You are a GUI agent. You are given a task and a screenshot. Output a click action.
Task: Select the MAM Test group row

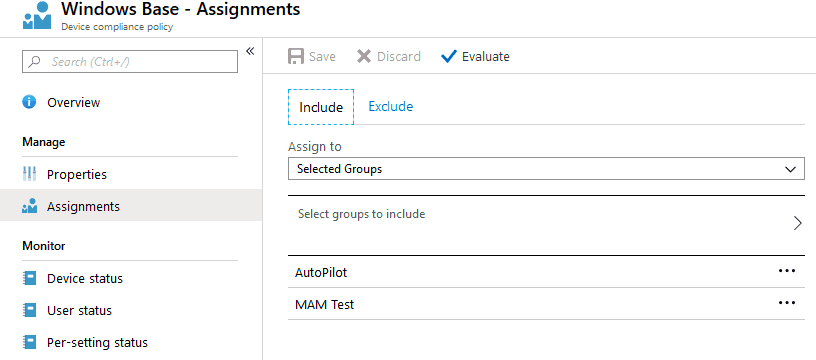coord(546,304)
